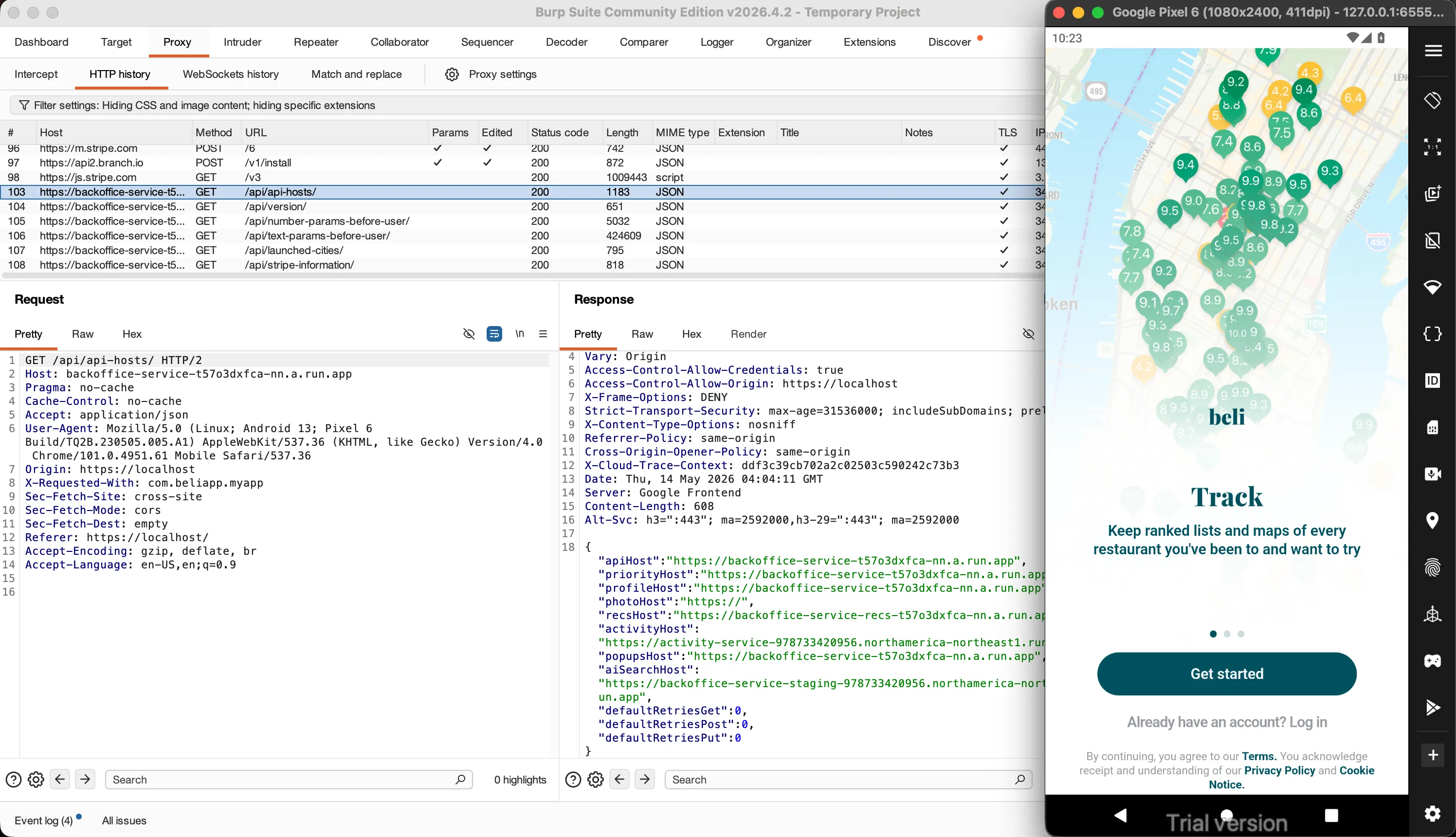This screenshot has height=837, width=1456.
Task: Open the camera widget in emulator sidebar
Action: (1433, 473)
